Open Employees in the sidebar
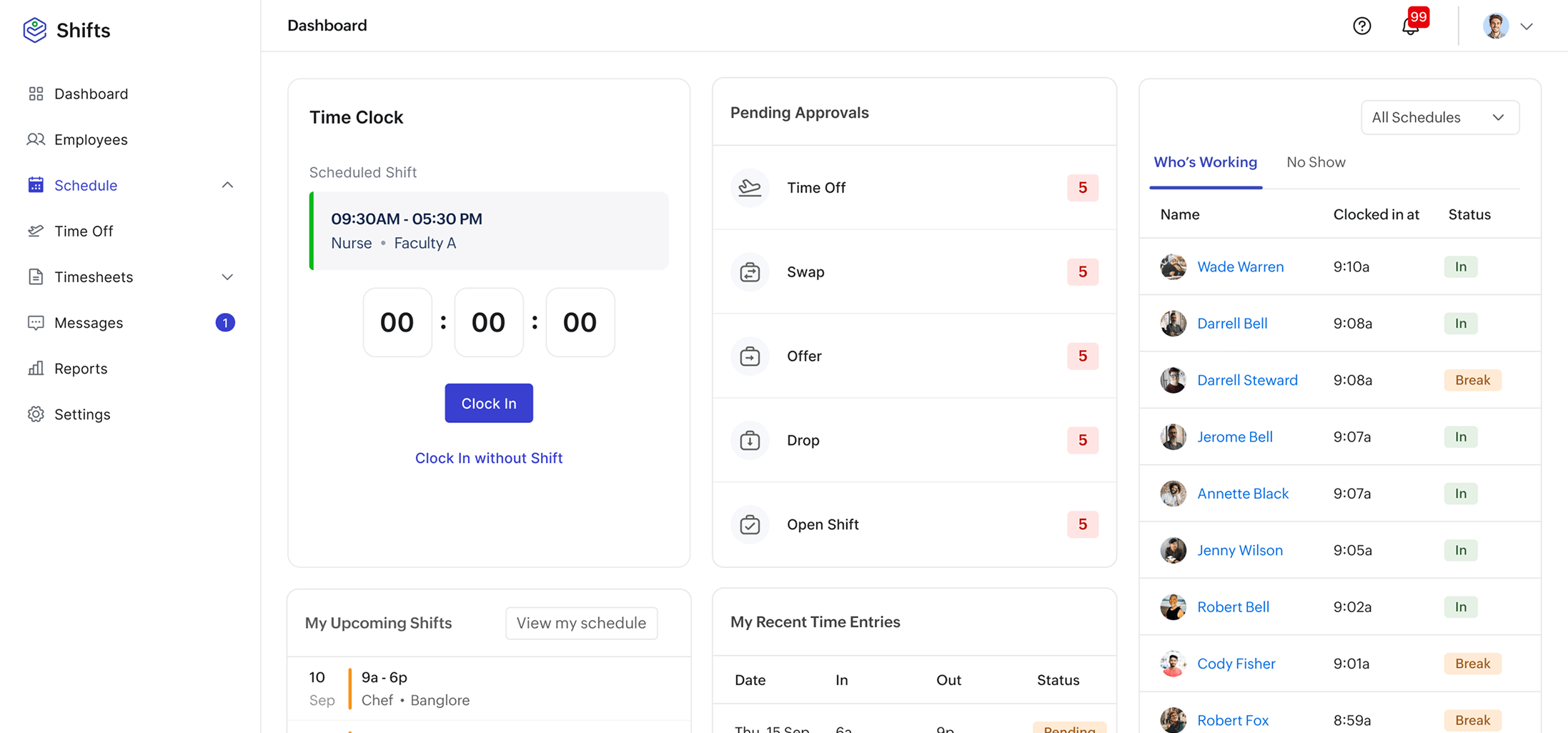The height and width of the screenshot is (733, 1568). point(91,139)
